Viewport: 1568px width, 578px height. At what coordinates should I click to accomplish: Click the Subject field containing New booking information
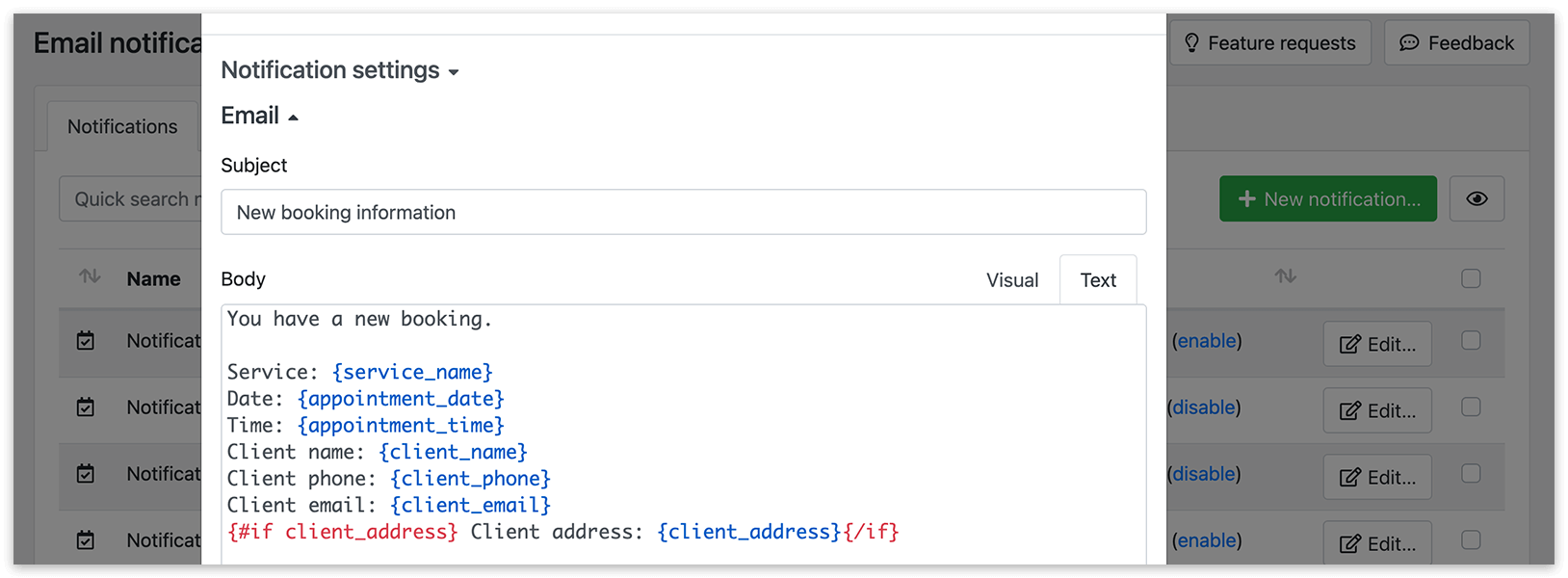[683, 212]
